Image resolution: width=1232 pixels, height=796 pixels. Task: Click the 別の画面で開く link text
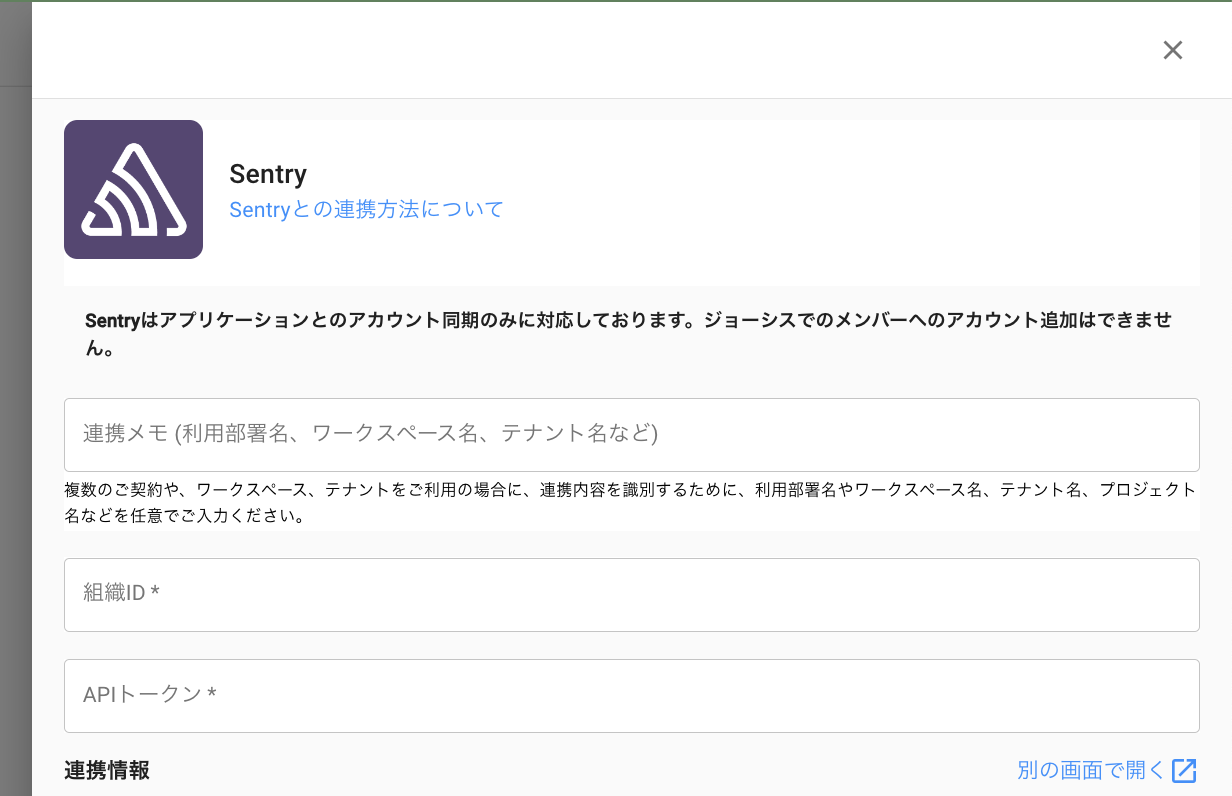[x=1091, y=770]
